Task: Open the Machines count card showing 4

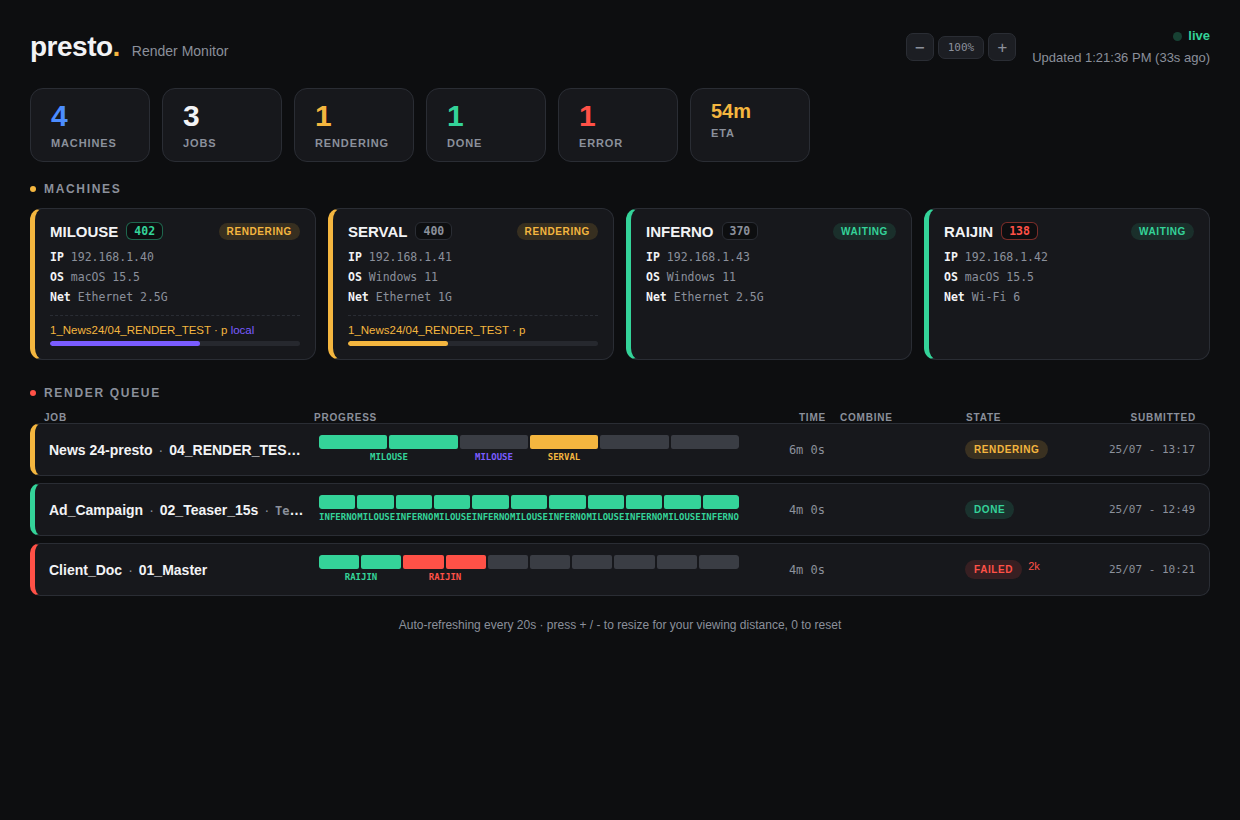Action: click(90, 125)
